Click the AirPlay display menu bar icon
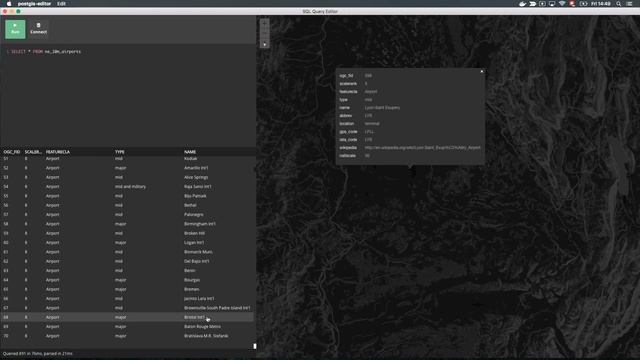640x360 pixels. point(552,4)
